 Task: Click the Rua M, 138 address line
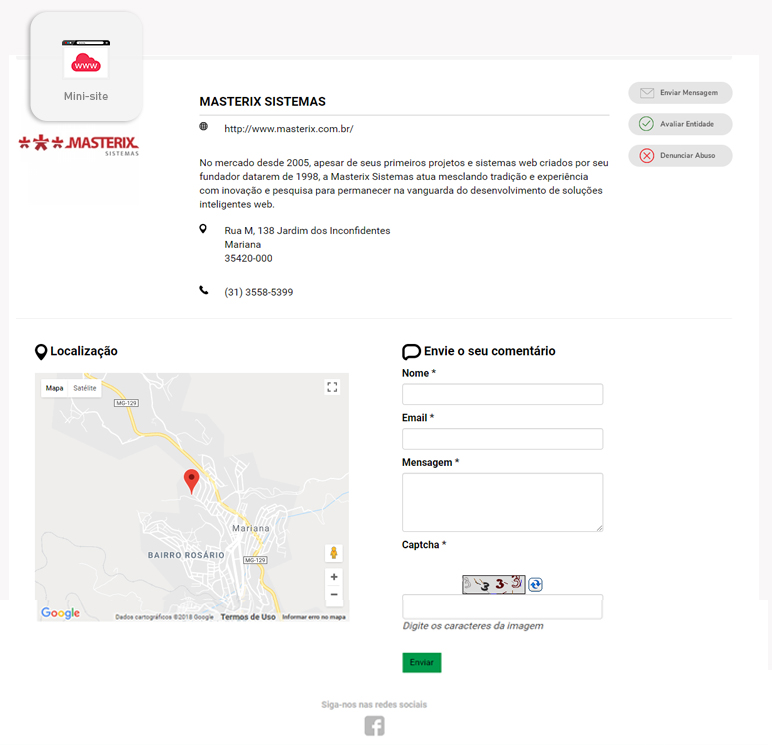point(307,231)
